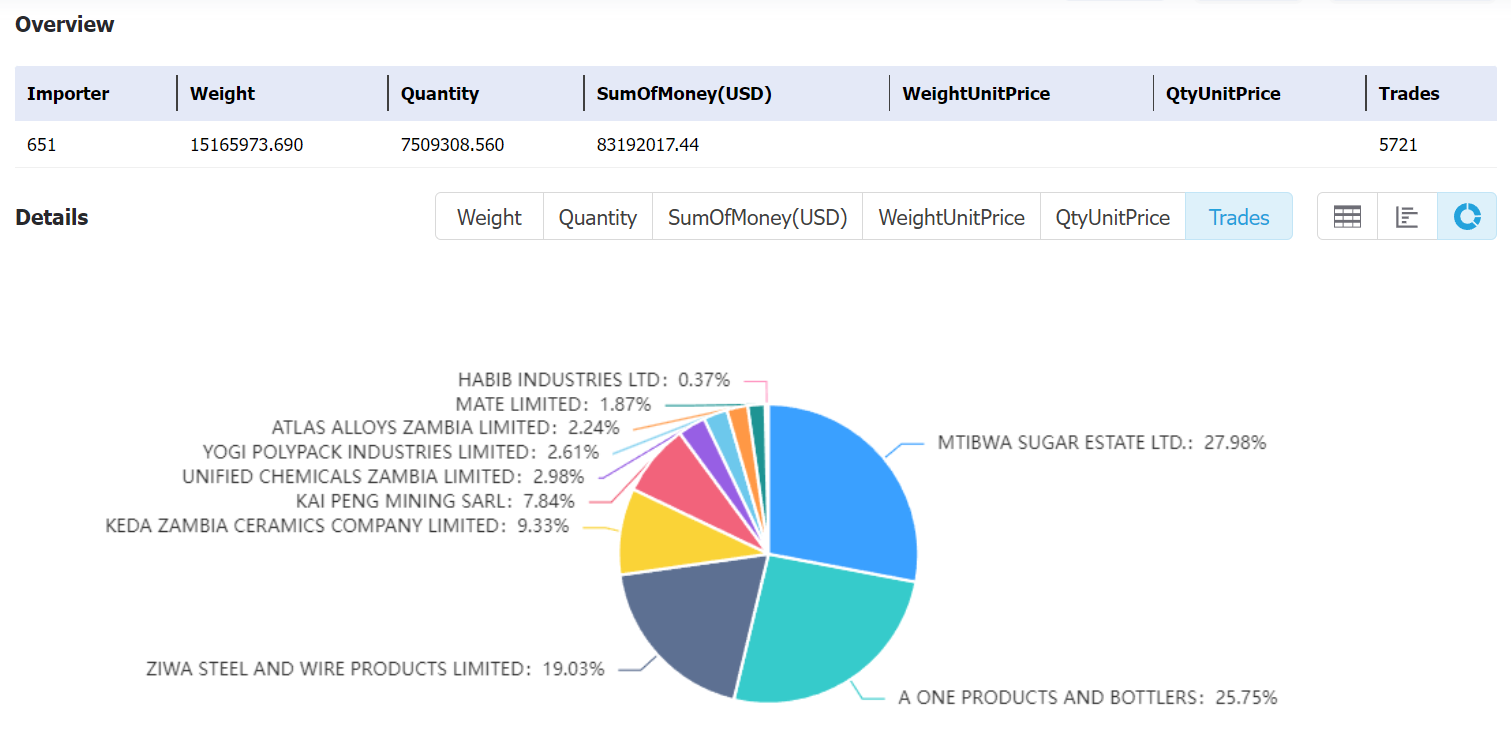Select the Quantity tab in Details
The width and height of the screenshot is (1511, 735).
597,217
